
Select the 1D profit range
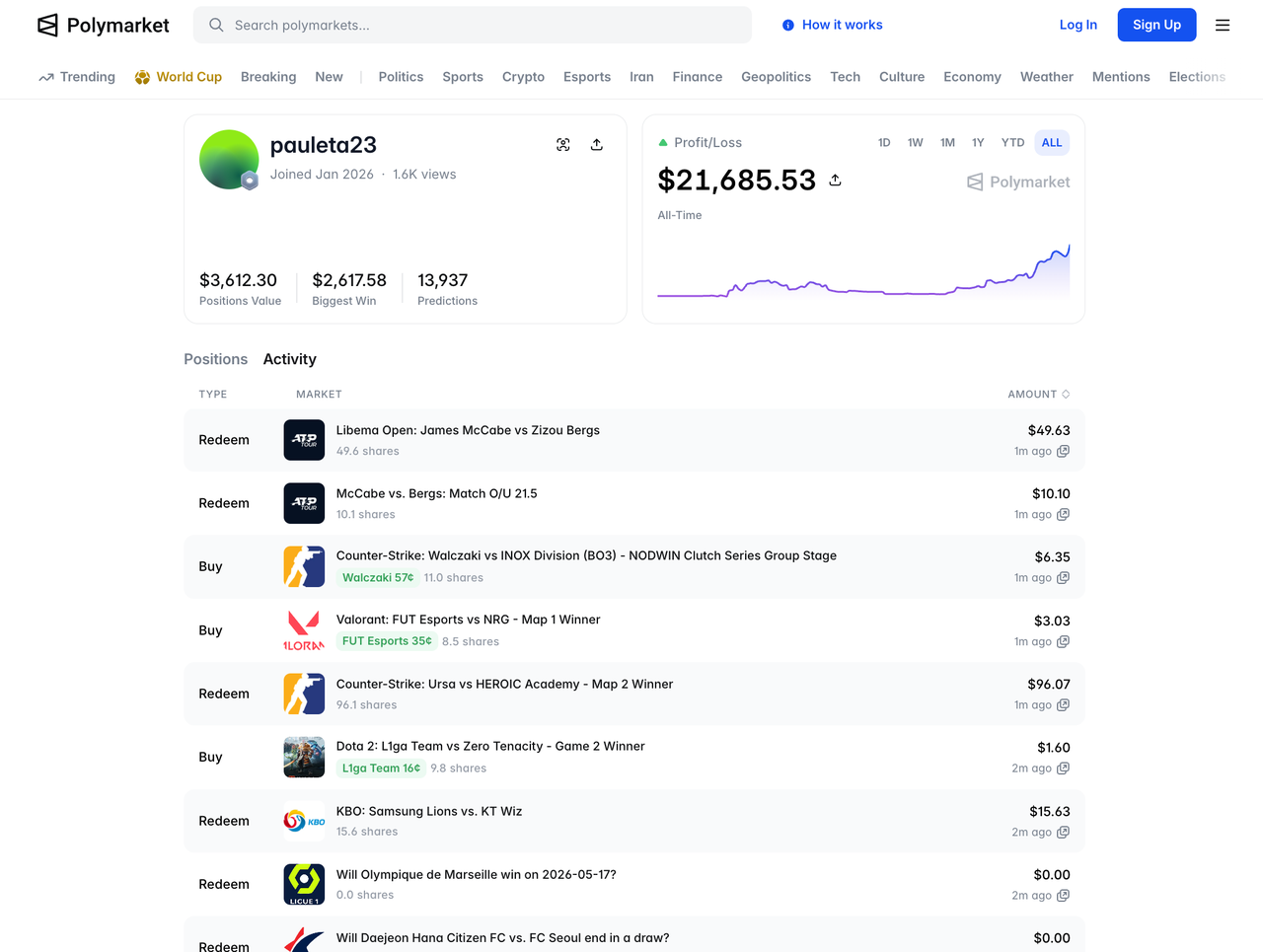click(884, 142)
